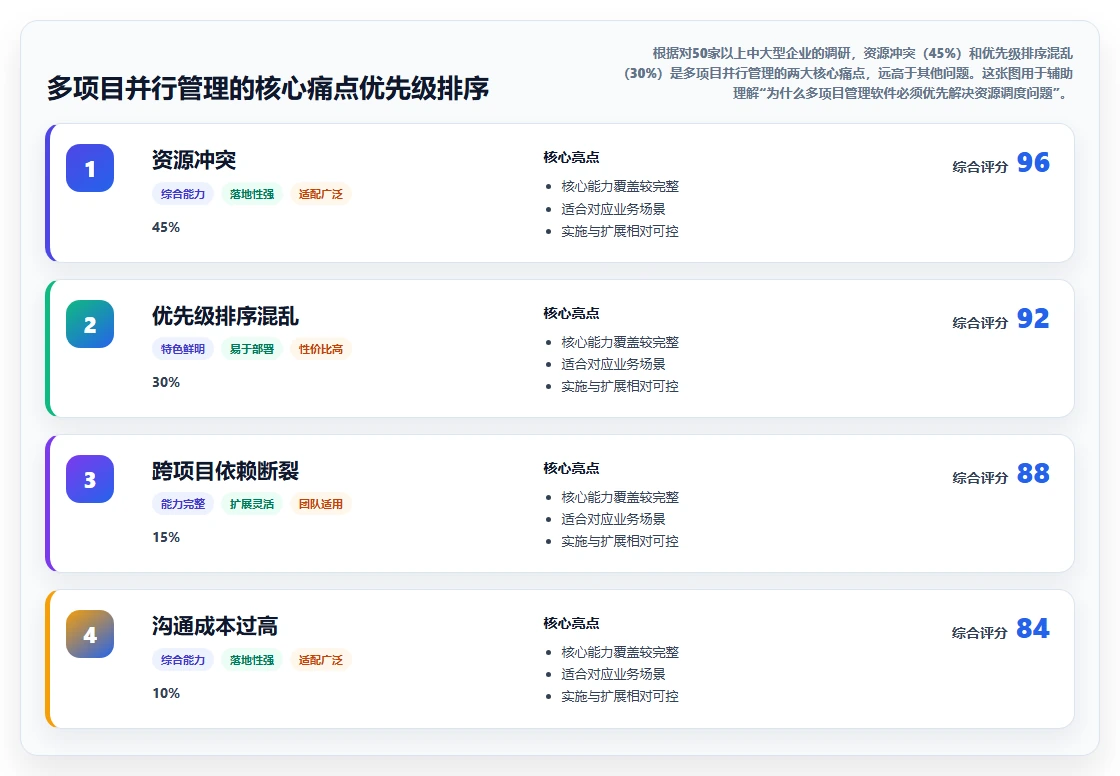Click the score 92

pos(1033,319)
